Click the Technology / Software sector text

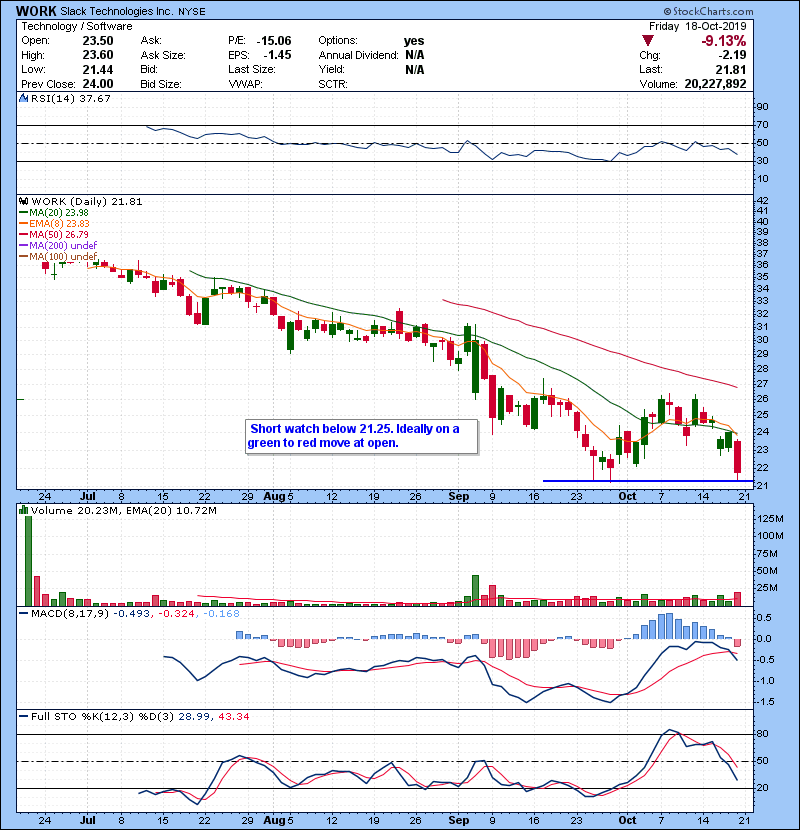77,26
